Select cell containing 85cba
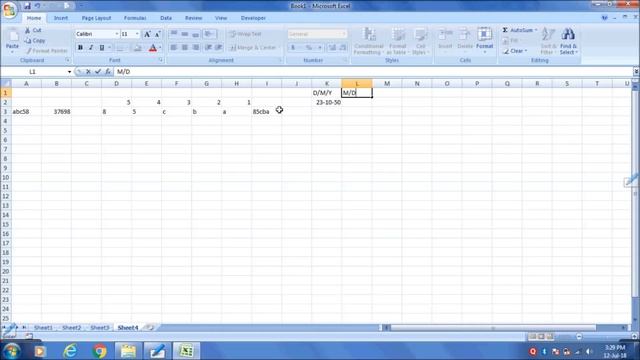Viewport: 640px width, 360px height. 267,112
